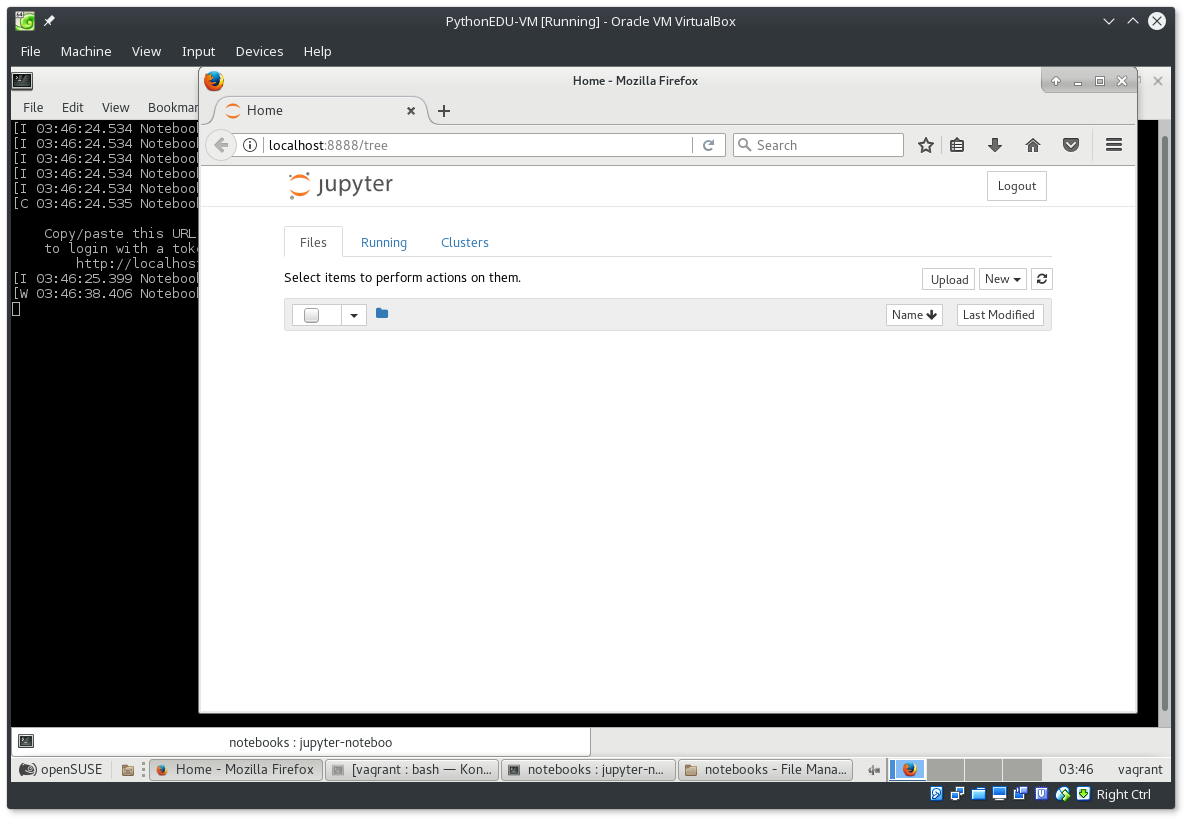
Task: Close the Home tab in Firefox
Action: [x=411, y=111]
